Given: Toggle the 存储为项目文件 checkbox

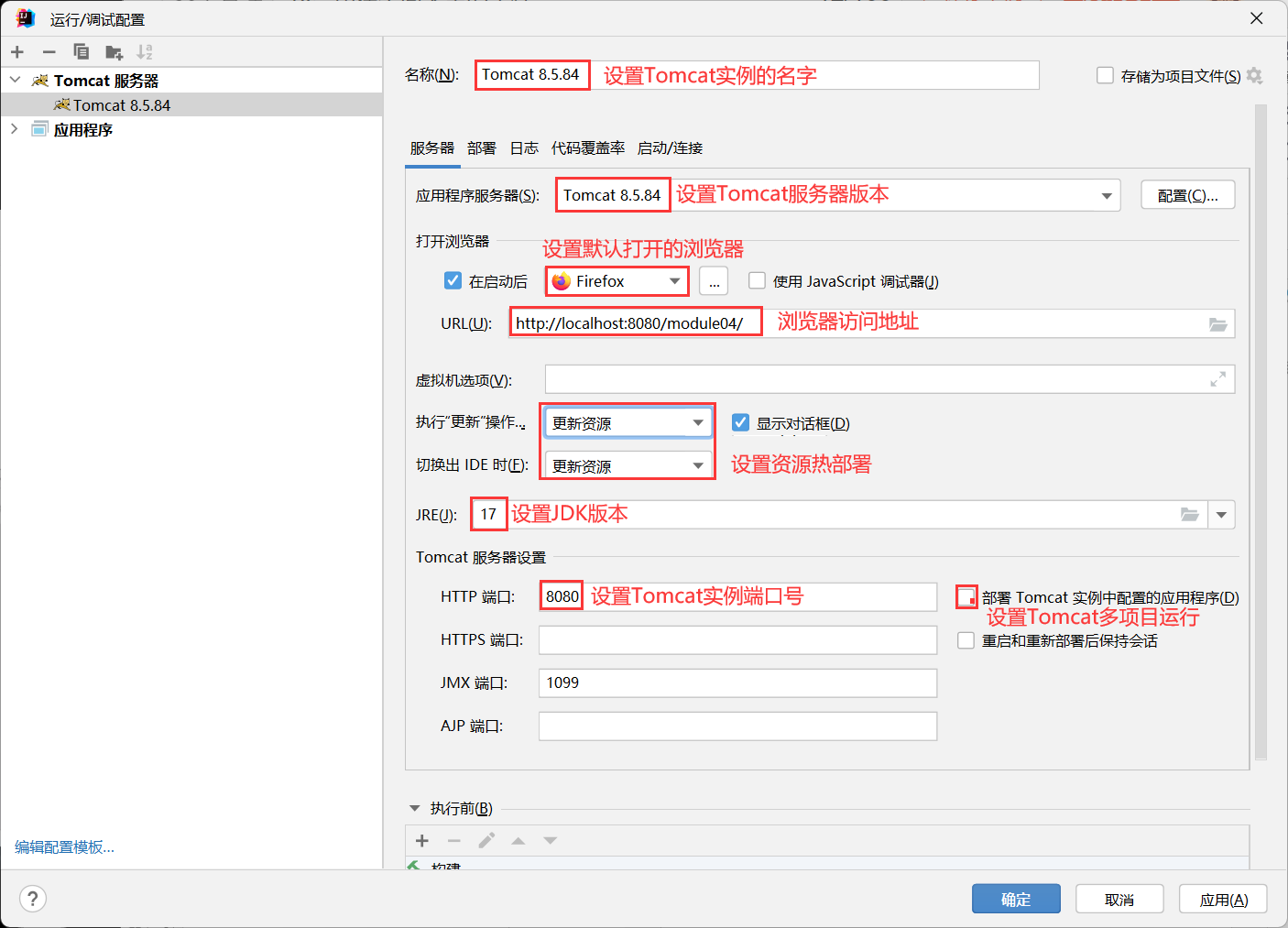Looking at the screenshot, I should (x=1105, y=75).
